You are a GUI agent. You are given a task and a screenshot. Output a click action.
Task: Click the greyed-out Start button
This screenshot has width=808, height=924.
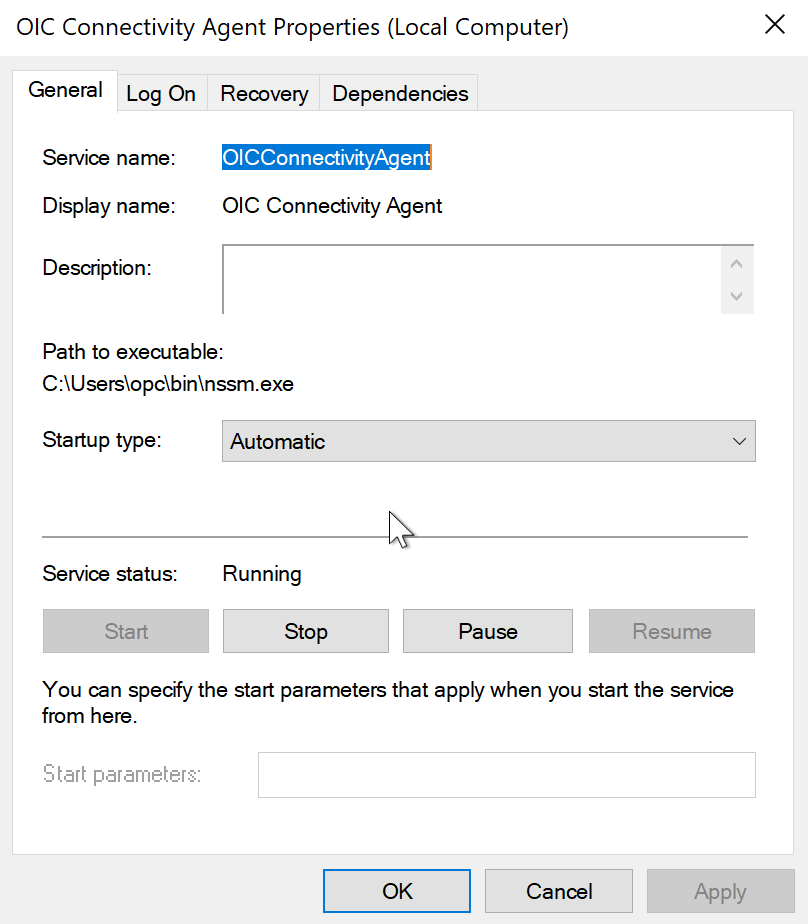click(x=126, y=632)
